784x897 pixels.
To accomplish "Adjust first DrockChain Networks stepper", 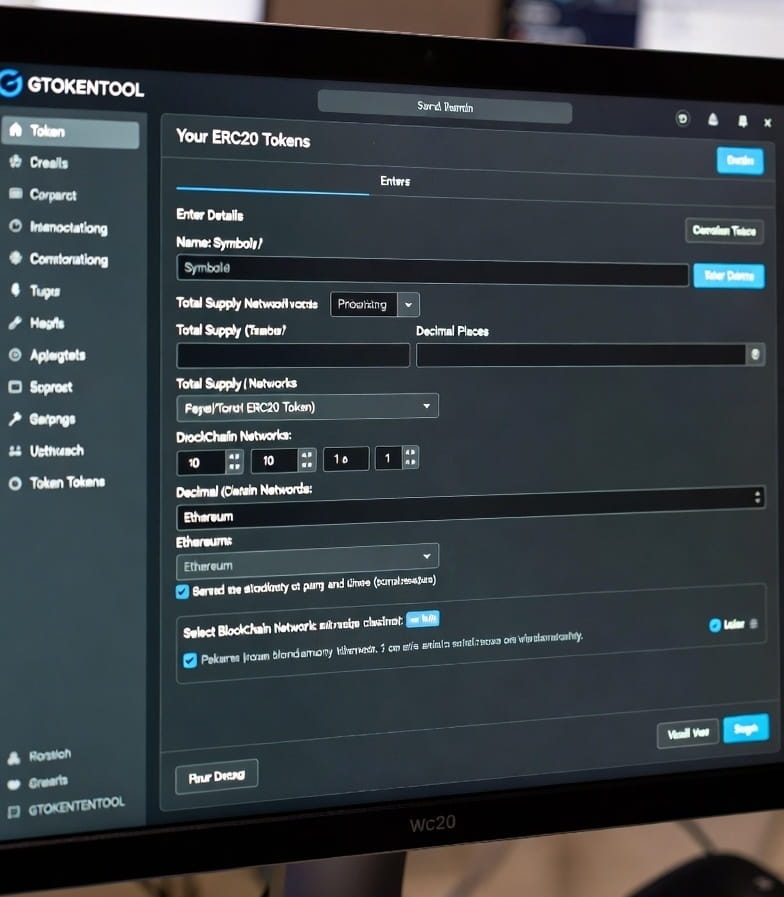I will pos(234,461).
